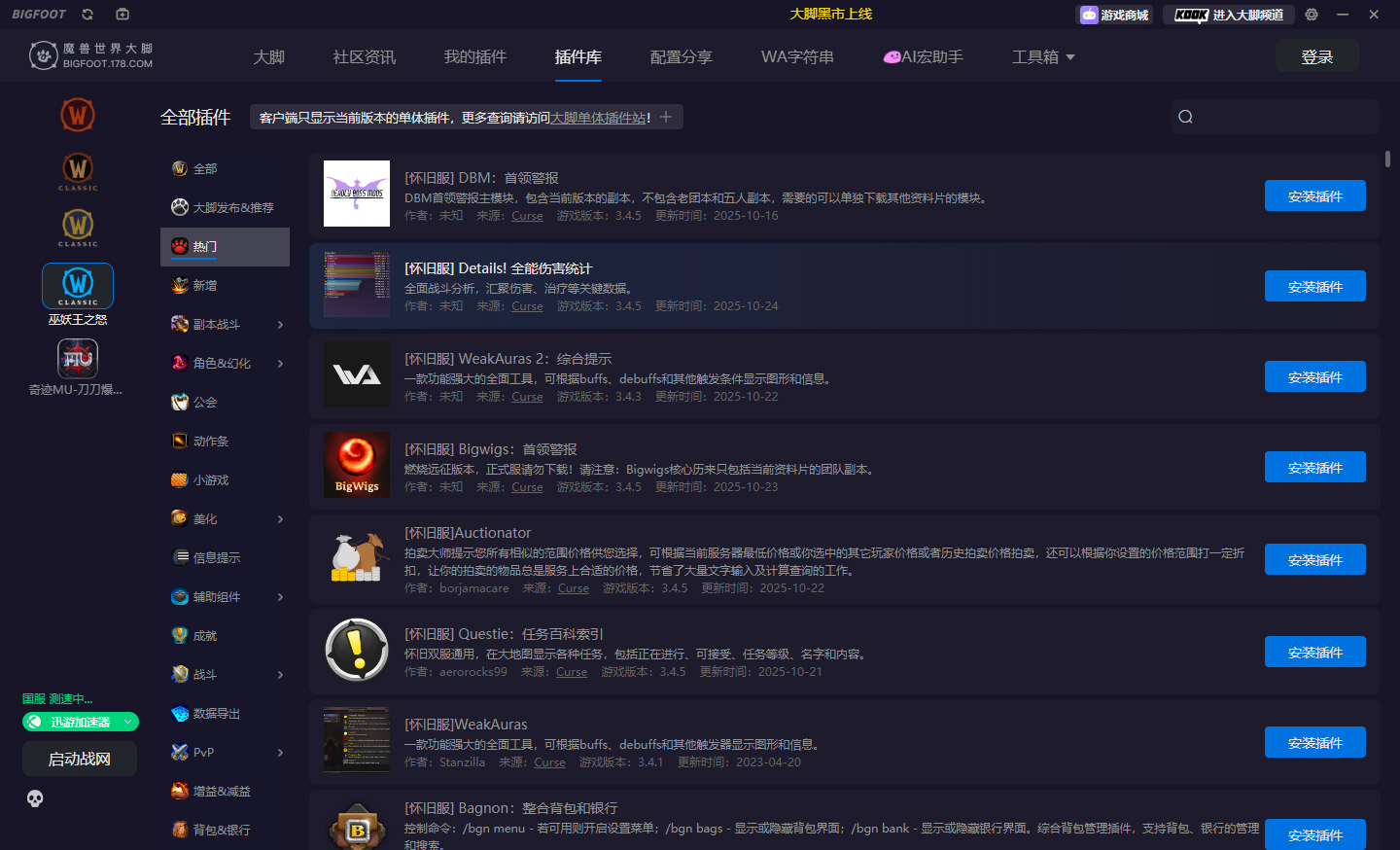Click the DBM plugin thumbnail

357,194
